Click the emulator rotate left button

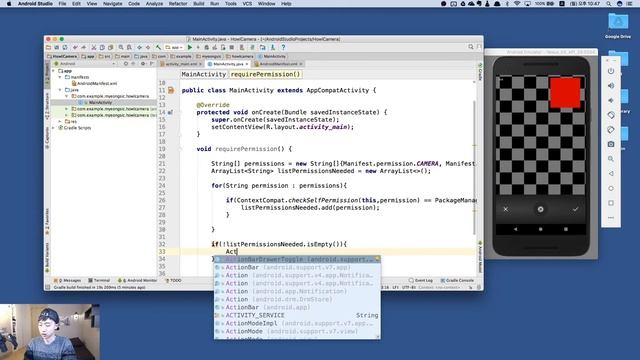611,115
